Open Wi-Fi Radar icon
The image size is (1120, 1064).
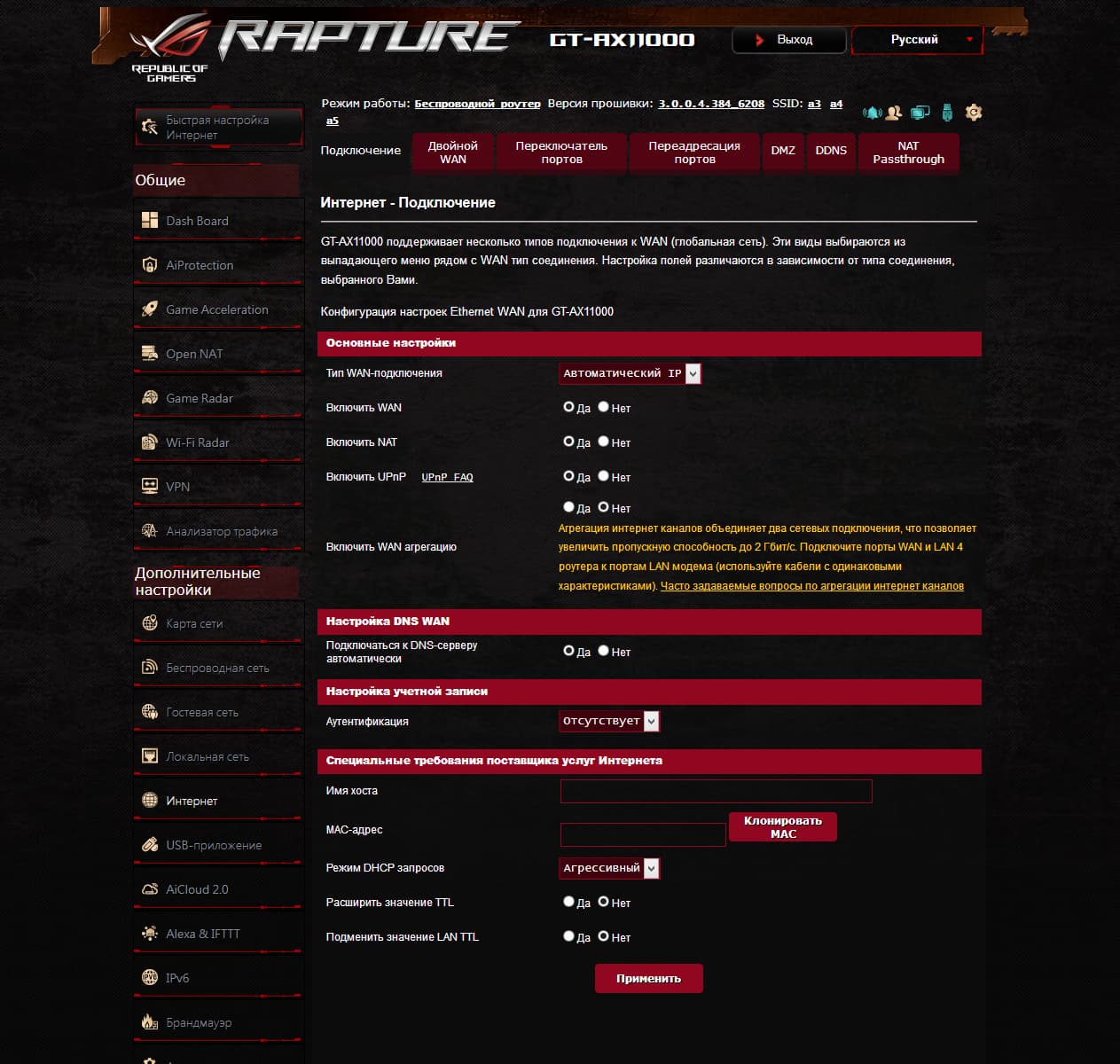pos(149,442)
